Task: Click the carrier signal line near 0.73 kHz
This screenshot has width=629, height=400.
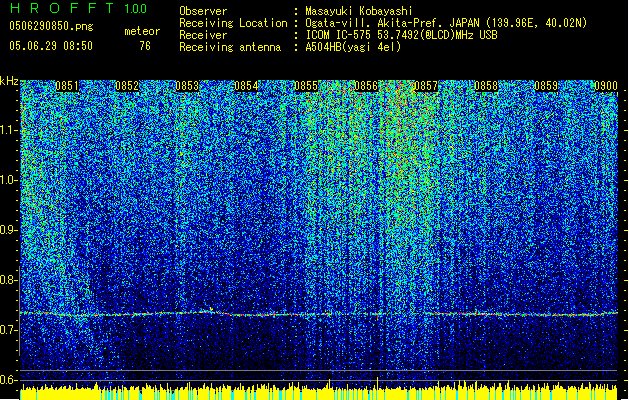Action: tap(319, 314)
